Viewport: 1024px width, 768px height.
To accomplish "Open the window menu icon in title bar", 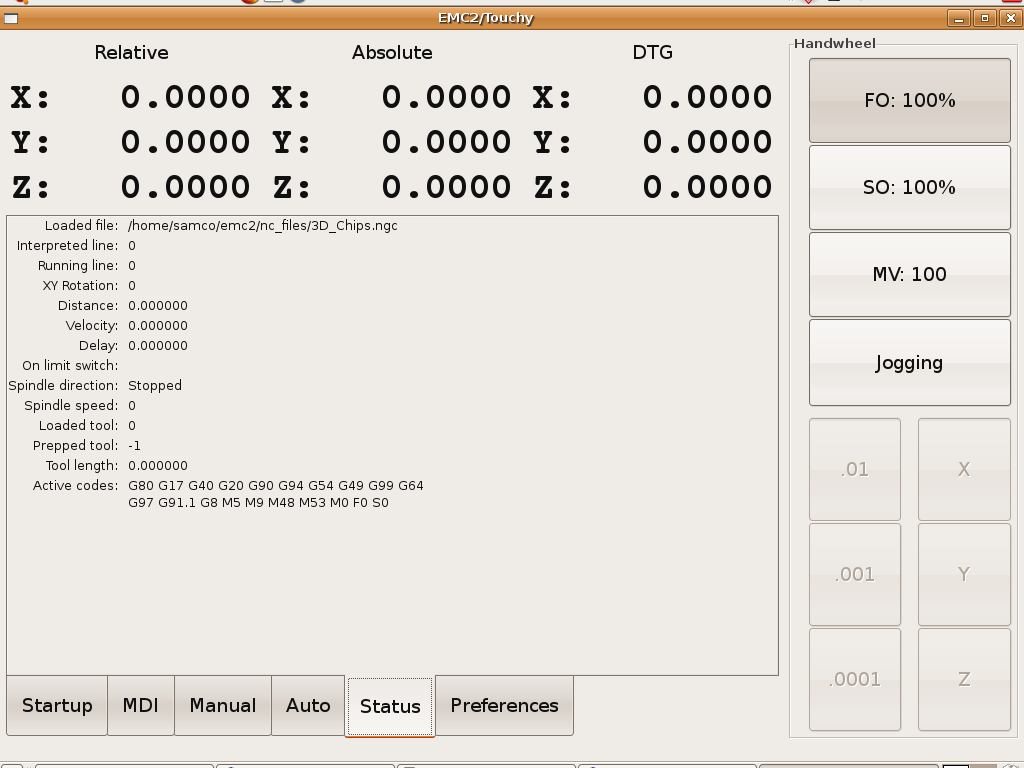I will click(10, 18).
